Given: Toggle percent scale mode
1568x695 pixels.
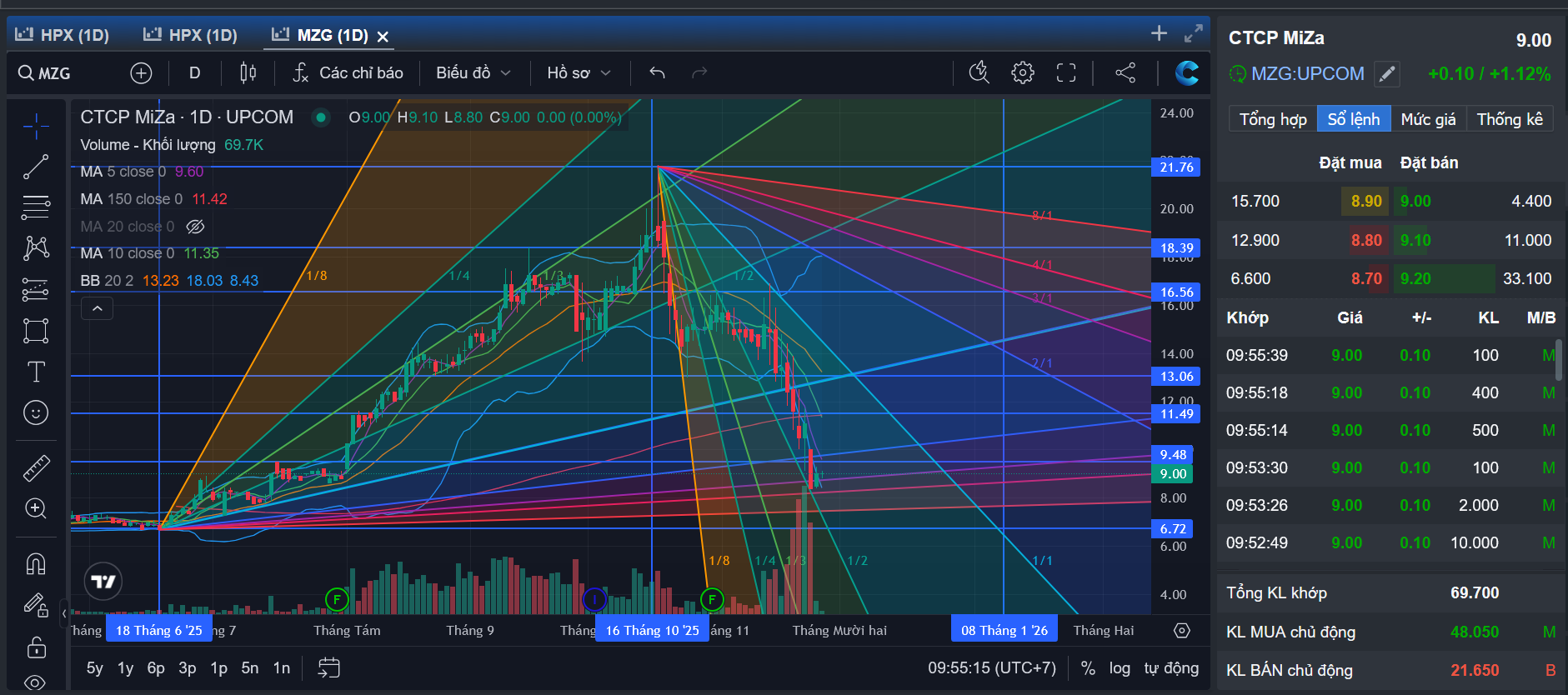Looking at the screenshot, I should (1088, 668).
